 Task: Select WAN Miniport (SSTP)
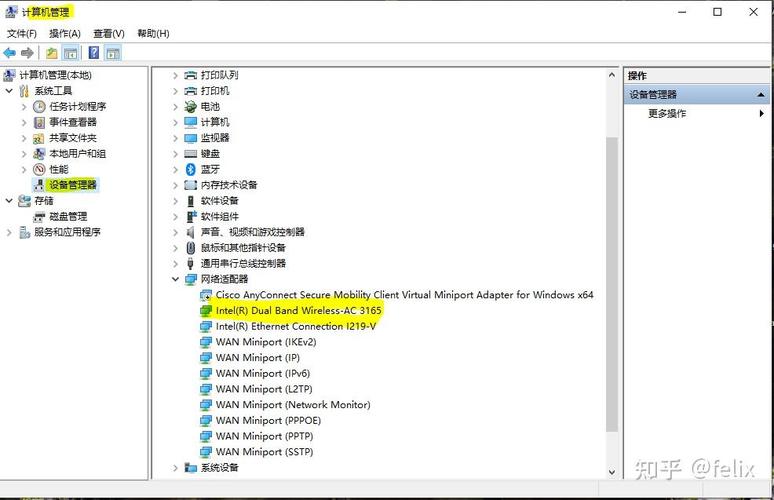click(265, 452)
